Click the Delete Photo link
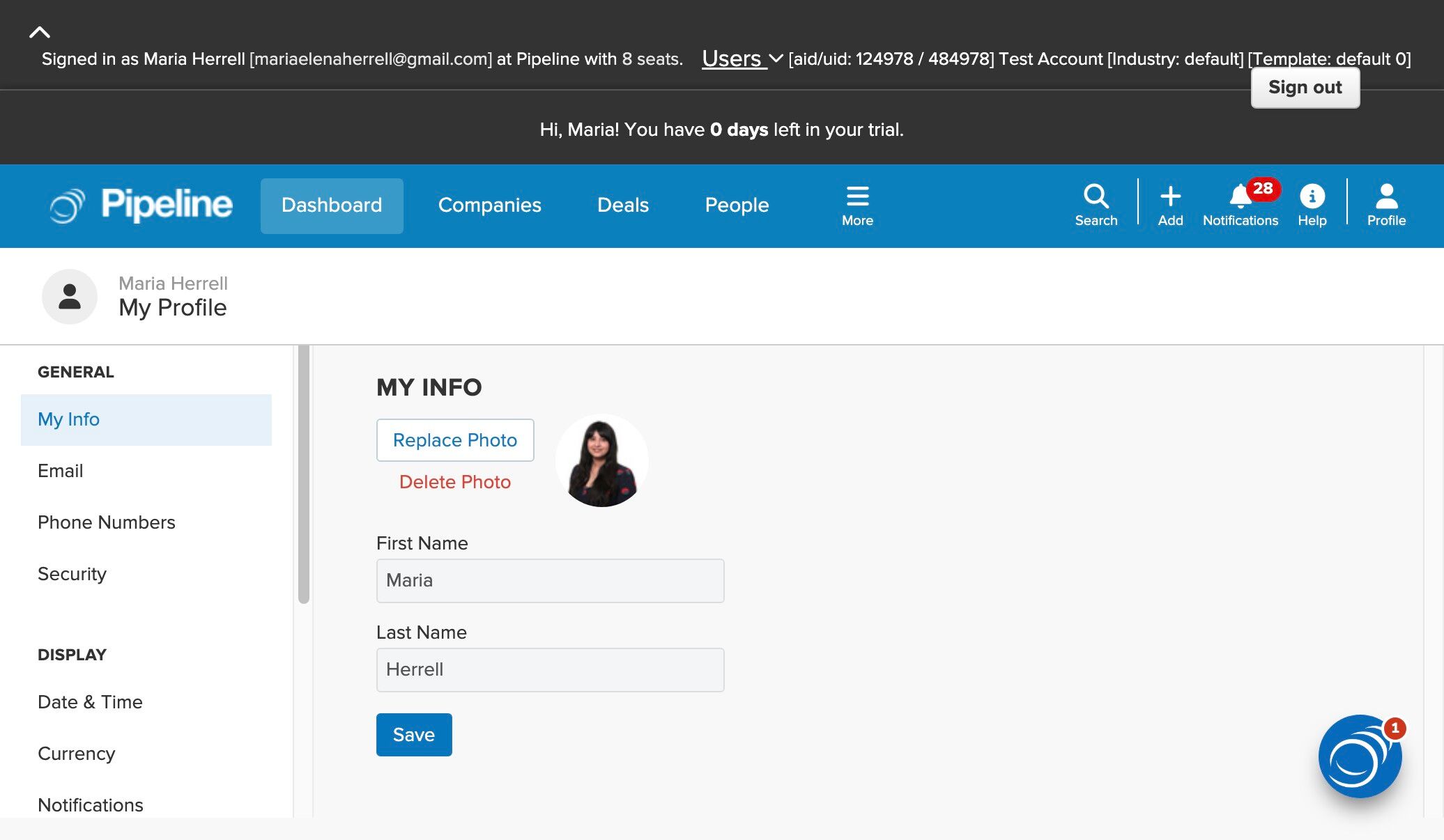The width and height of the screenshot is (1444, 840). click(x=454, y=482)
